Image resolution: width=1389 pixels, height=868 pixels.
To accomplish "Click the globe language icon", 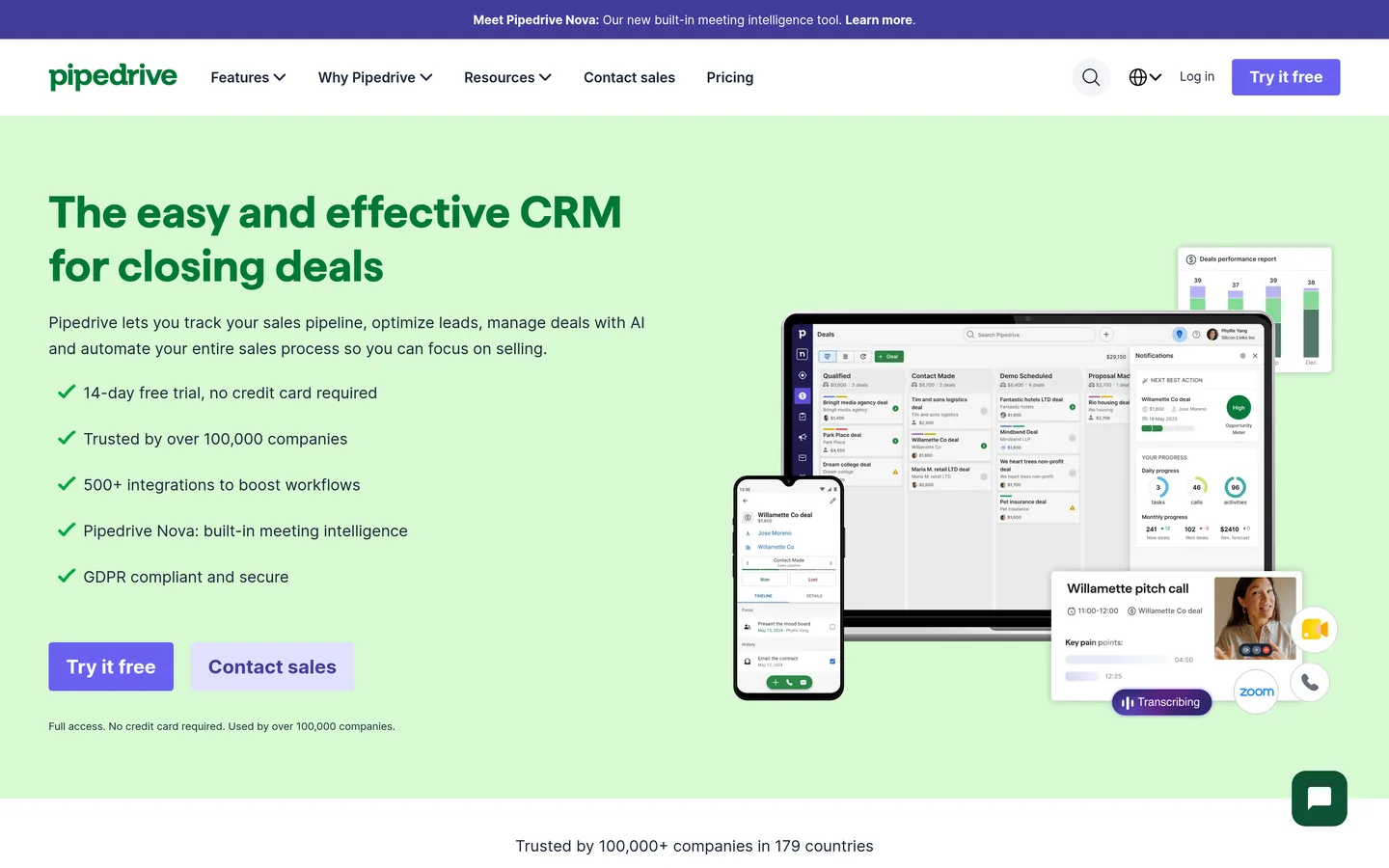I will [x=1138, y=77].
